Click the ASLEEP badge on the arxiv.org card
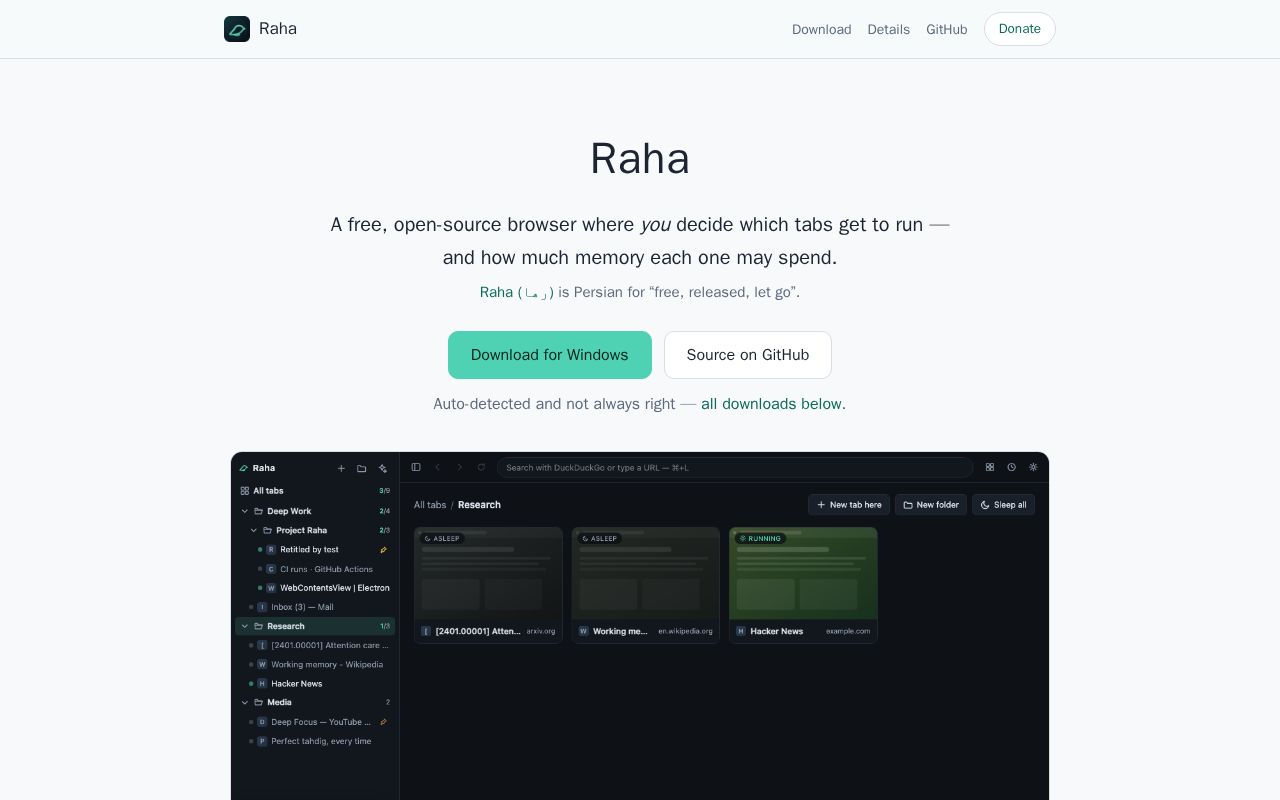 tap(442, 538)
